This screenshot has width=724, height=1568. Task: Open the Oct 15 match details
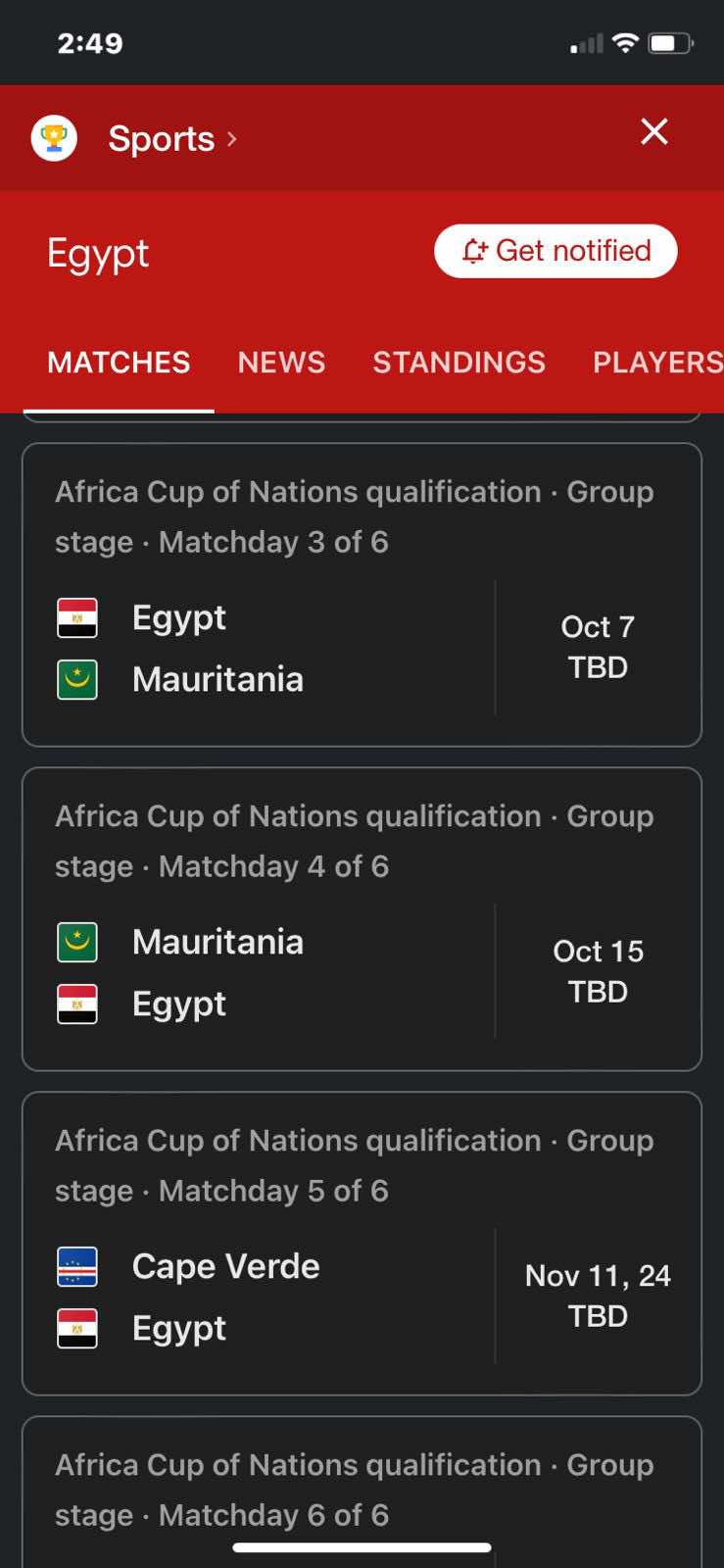[x=598, y=971]
